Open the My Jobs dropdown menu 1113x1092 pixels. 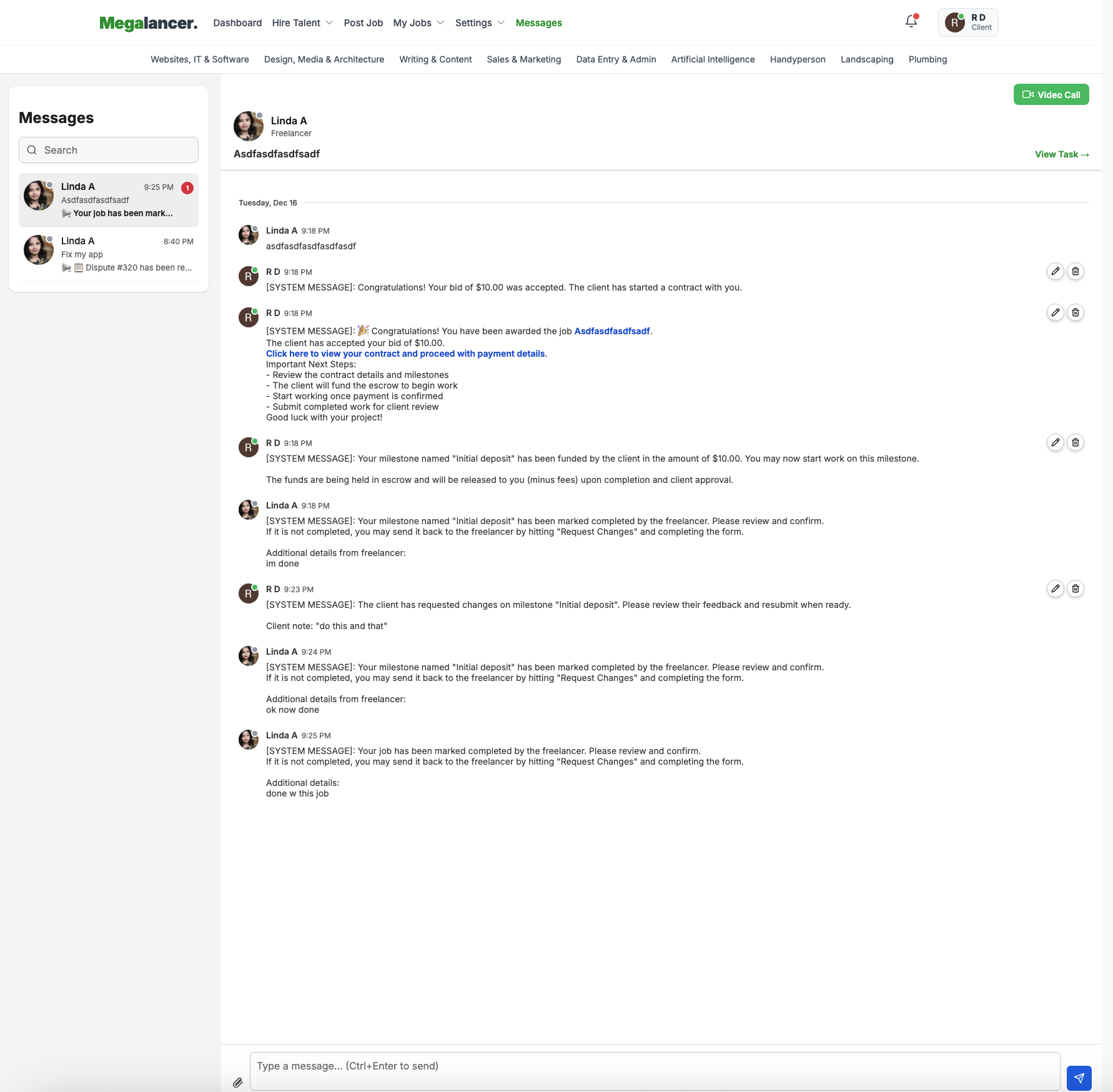[418, 23]
